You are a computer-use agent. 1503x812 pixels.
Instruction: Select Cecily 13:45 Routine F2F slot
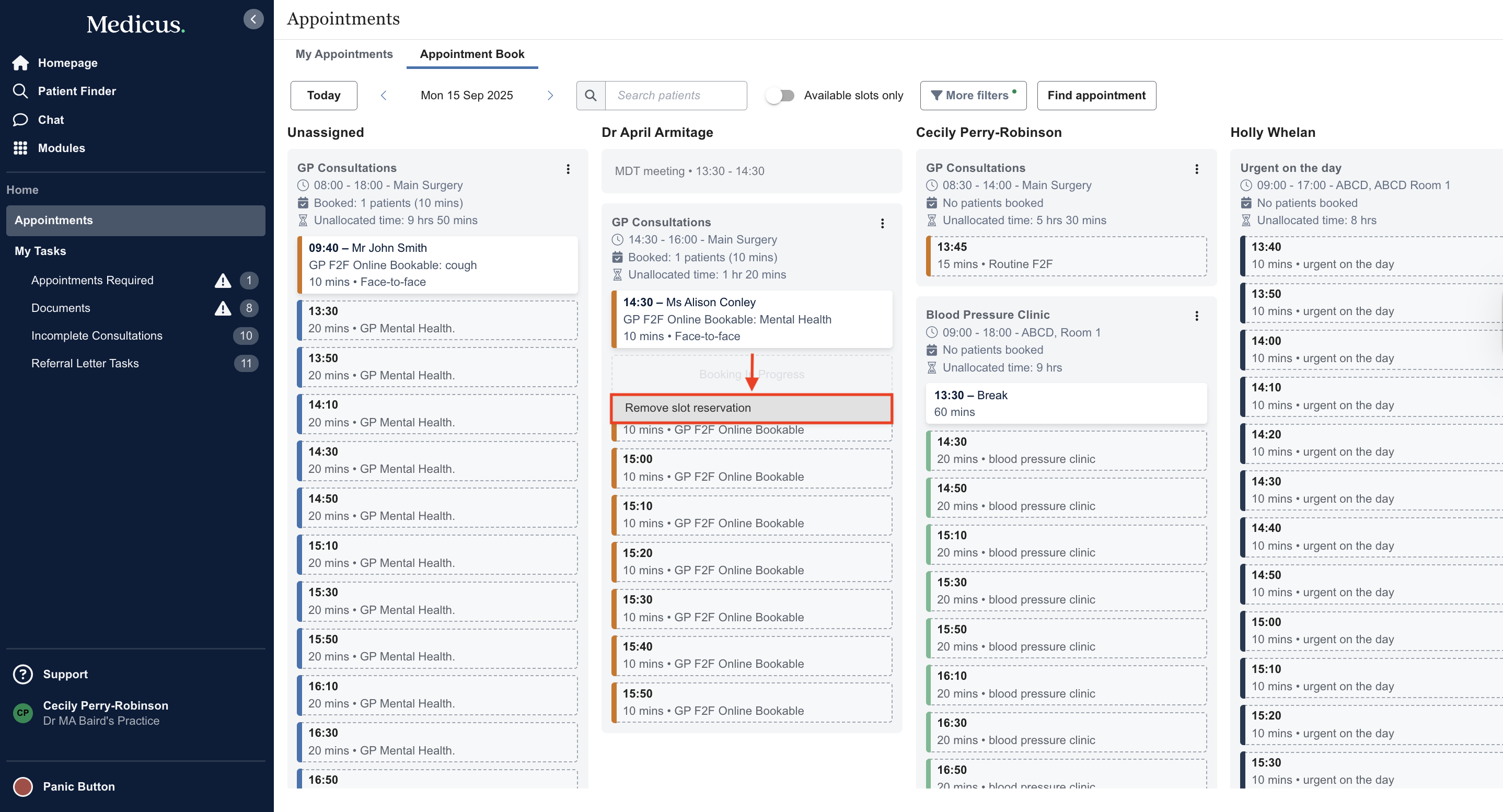[x=1066, y=256]
